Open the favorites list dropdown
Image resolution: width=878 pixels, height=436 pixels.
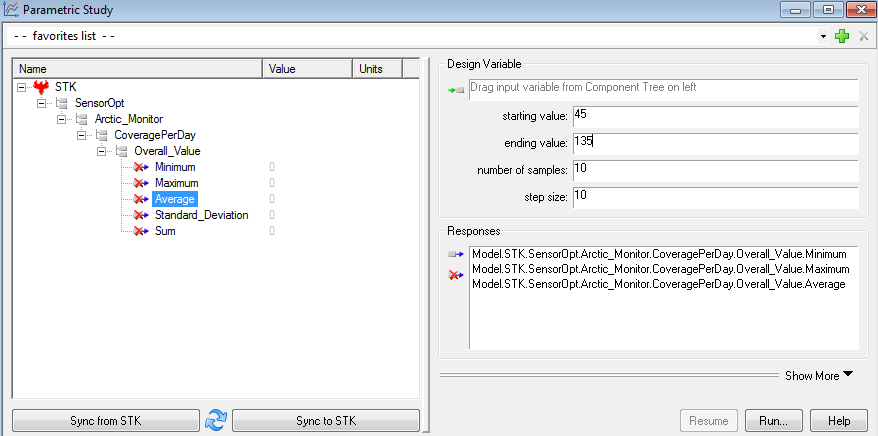[823, 36]
